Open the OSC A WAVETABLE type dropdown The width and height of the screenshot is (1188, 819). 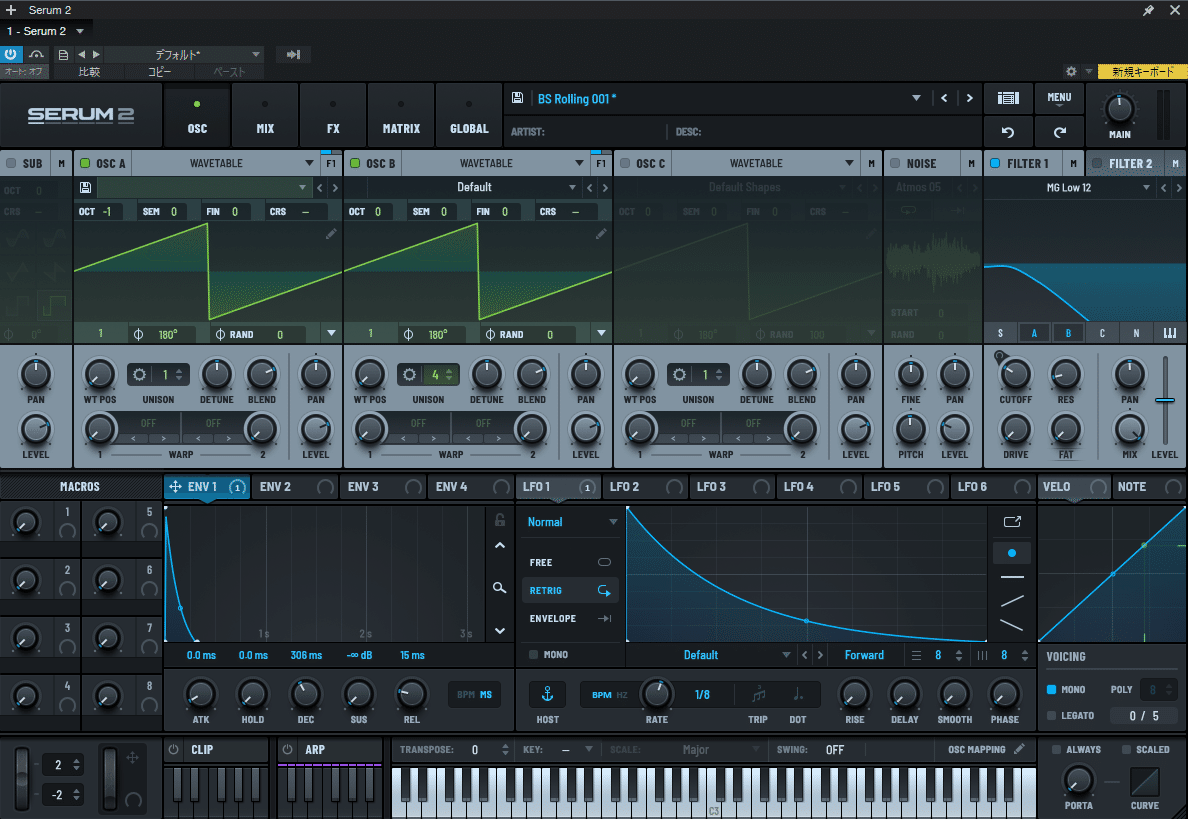pos(225,163)
